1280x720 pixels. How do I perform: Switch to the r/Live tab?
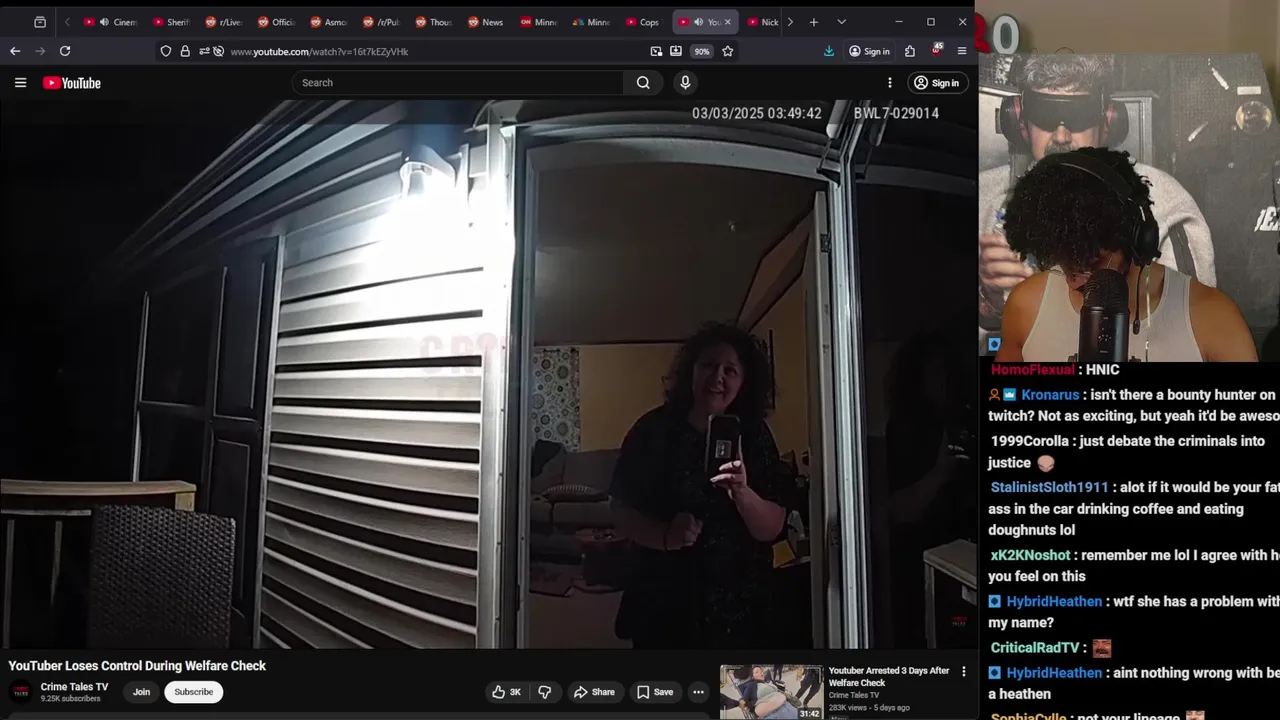pos(224,22)
